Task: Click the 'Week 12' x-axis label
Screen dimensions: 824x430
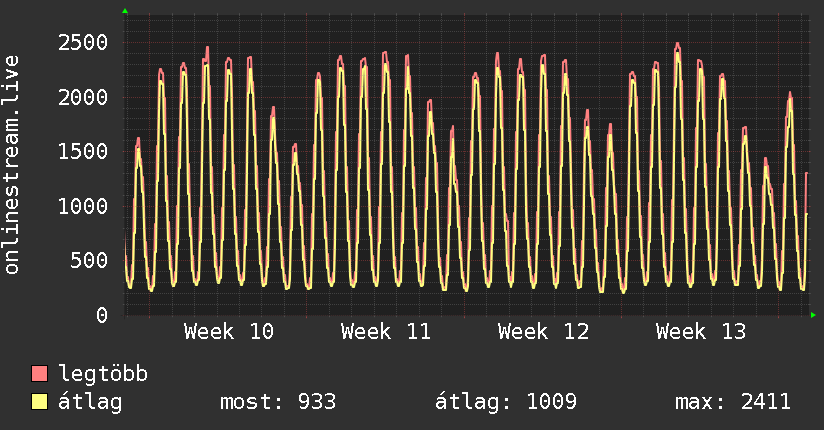Action: 543,332
